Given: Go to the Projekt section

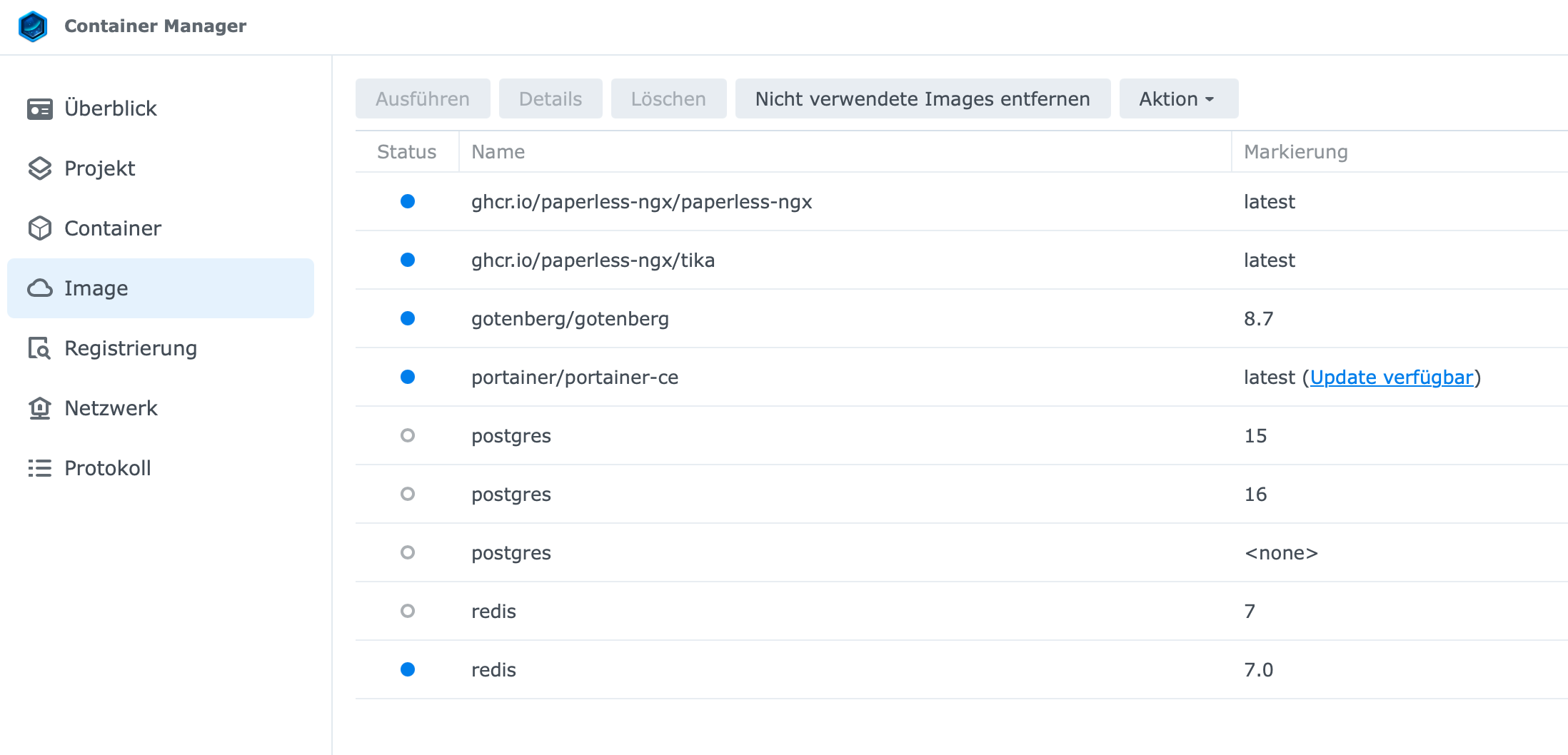Looking at the screenshot, I should coord(161,168).
